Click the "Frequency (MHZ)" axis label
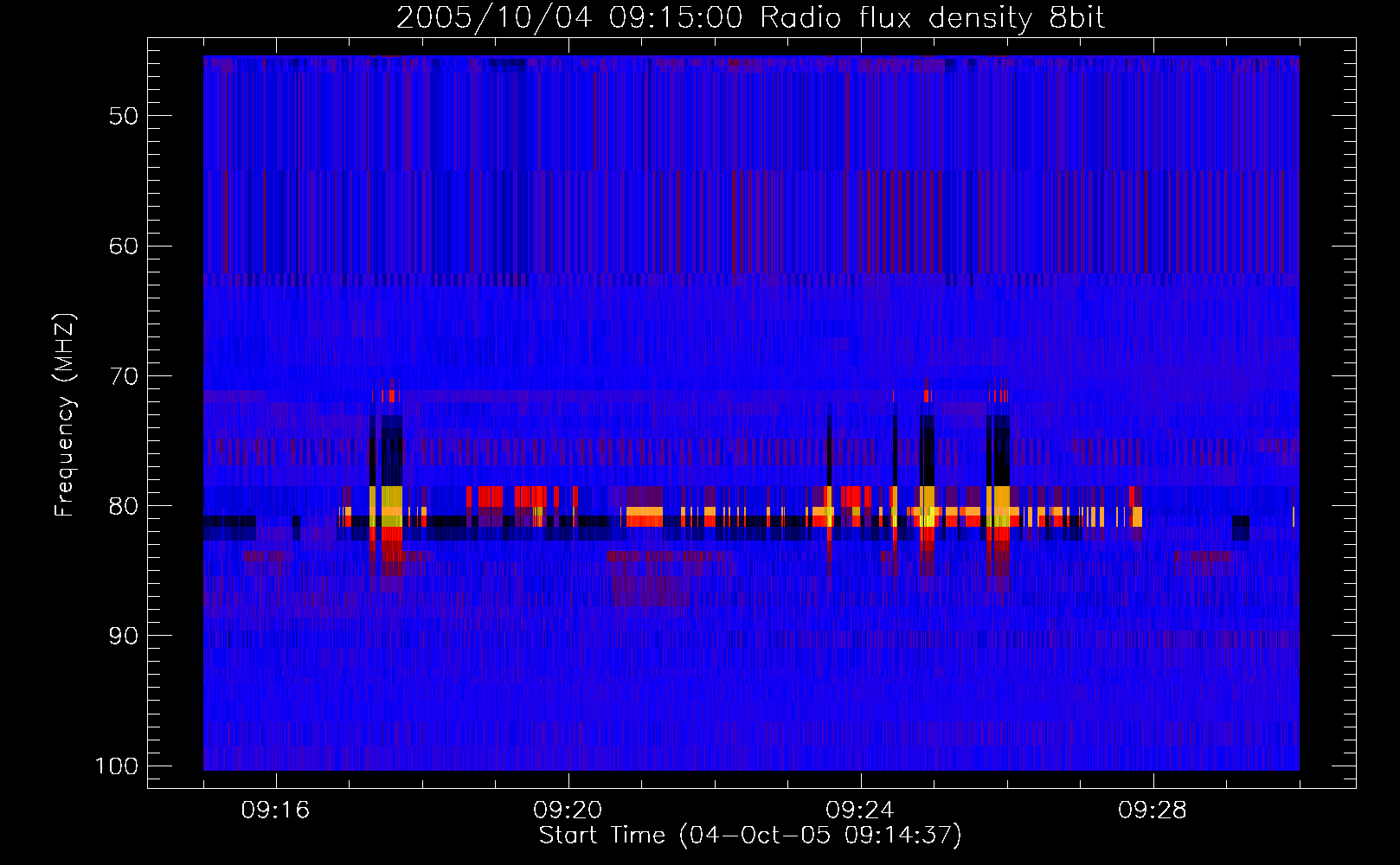 pos(65,415)
